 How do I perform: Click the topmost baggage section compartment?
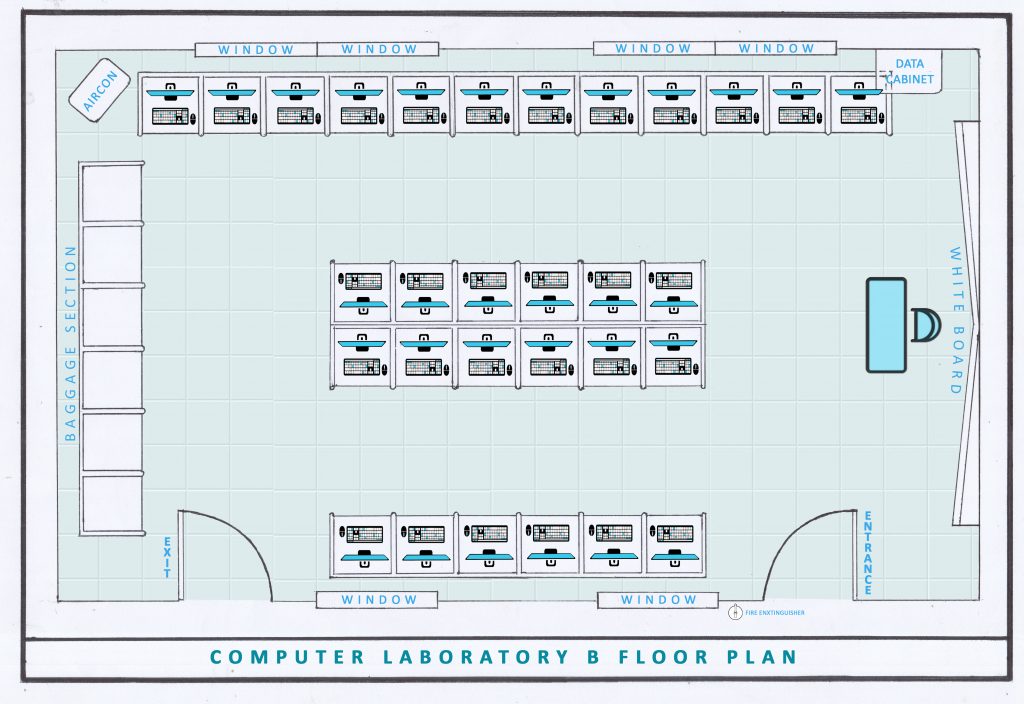110,193
